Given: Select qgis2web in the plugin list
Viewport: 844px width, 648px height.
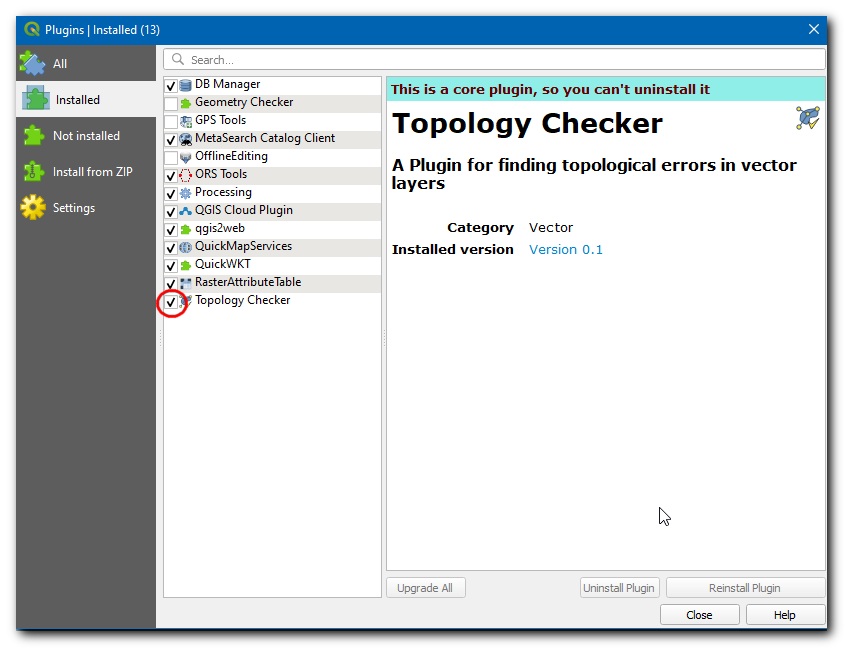Looking at the screenshot, I should click(220, 229).
